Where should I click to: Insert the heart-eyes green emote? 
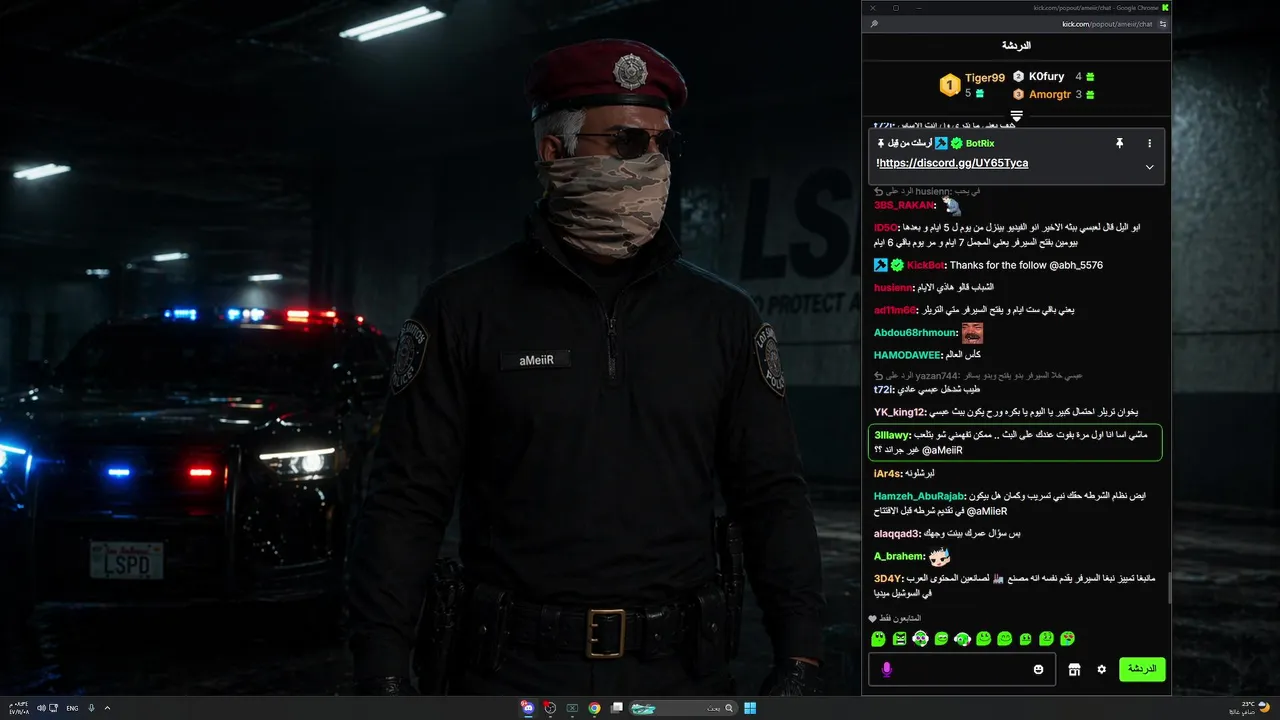coord(1067,638)
